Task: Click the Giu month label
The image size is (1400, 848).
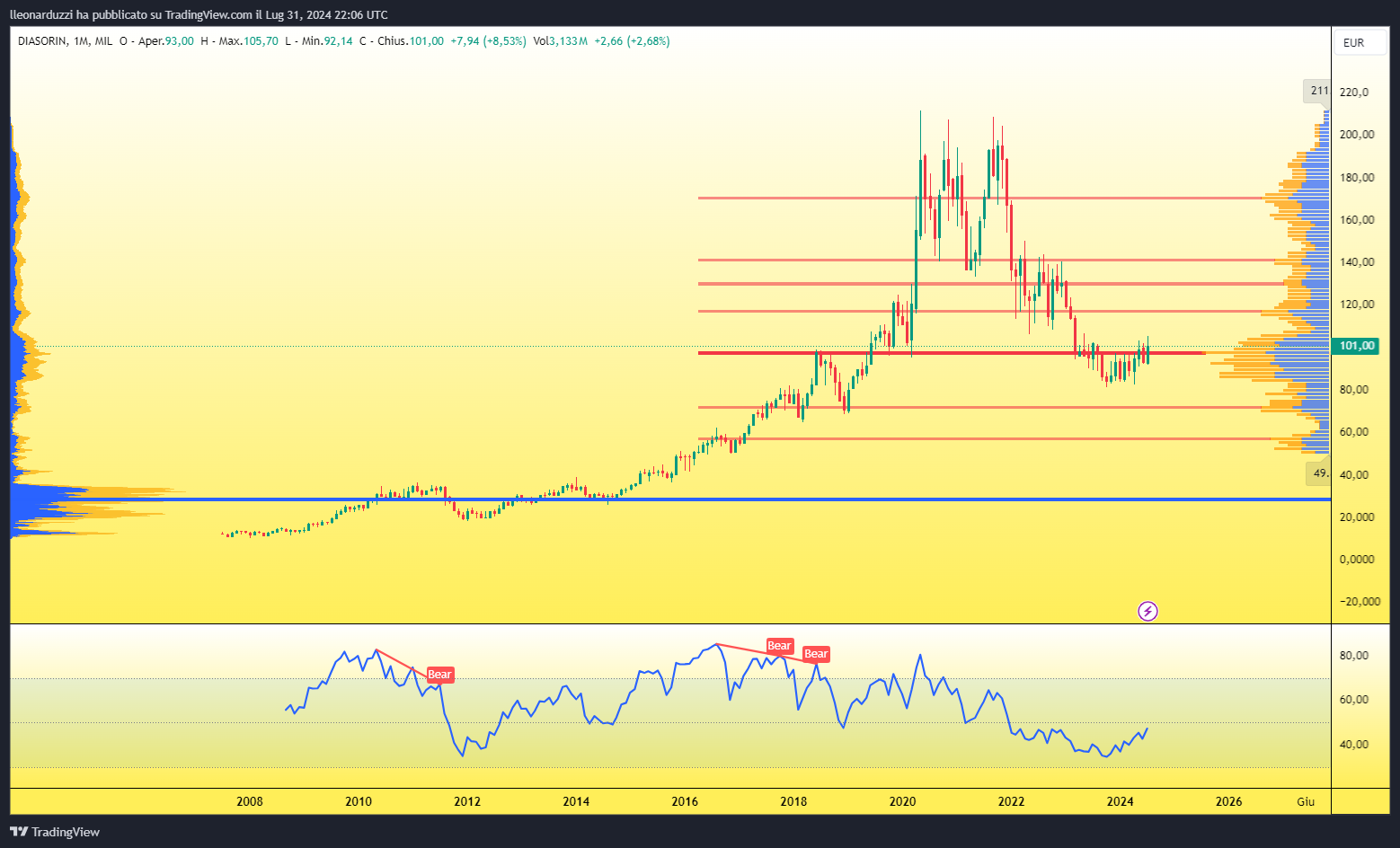Action: (1306, 801)
